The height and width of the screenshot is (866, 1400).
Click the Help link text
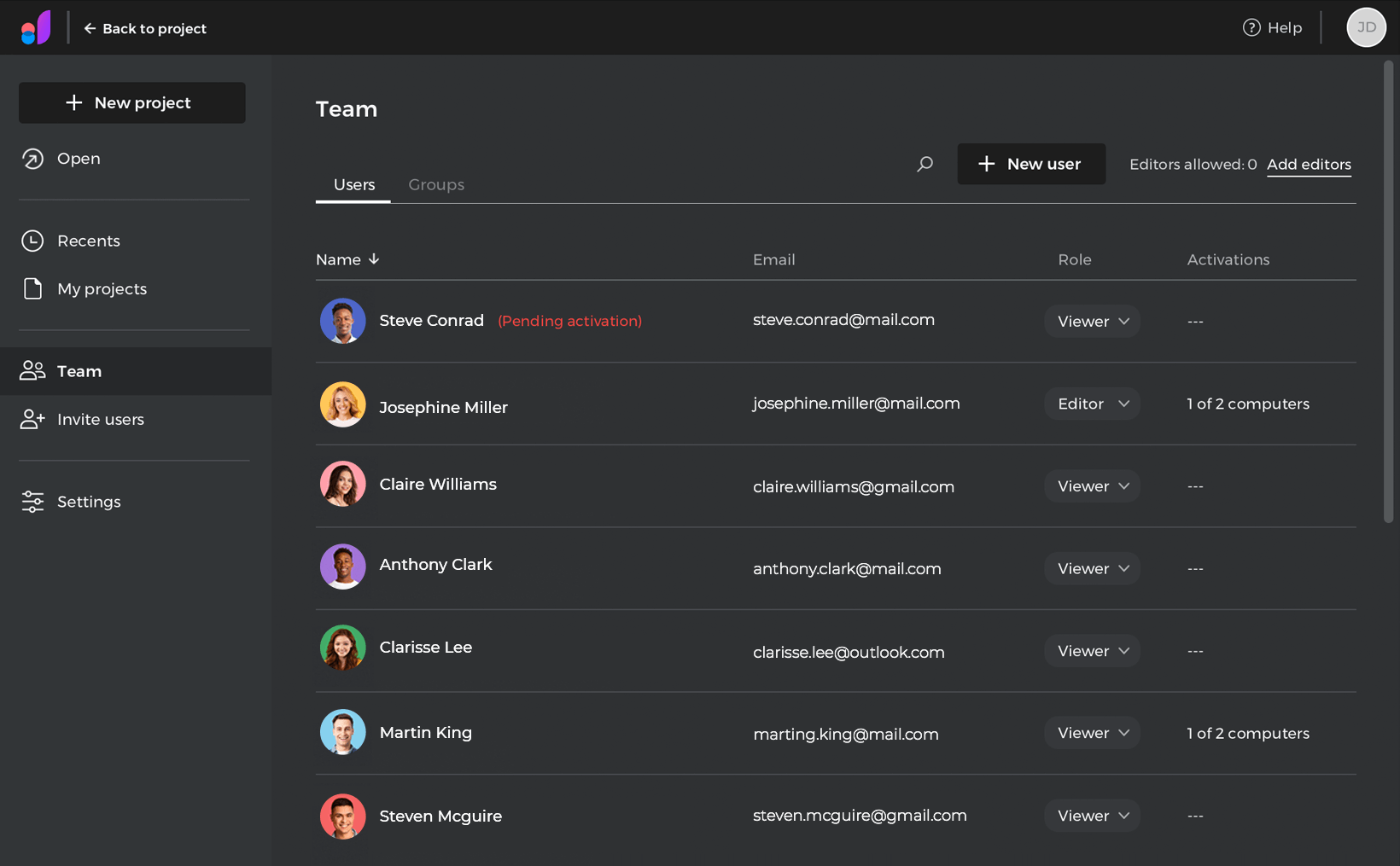click(x=1285, y=27)
